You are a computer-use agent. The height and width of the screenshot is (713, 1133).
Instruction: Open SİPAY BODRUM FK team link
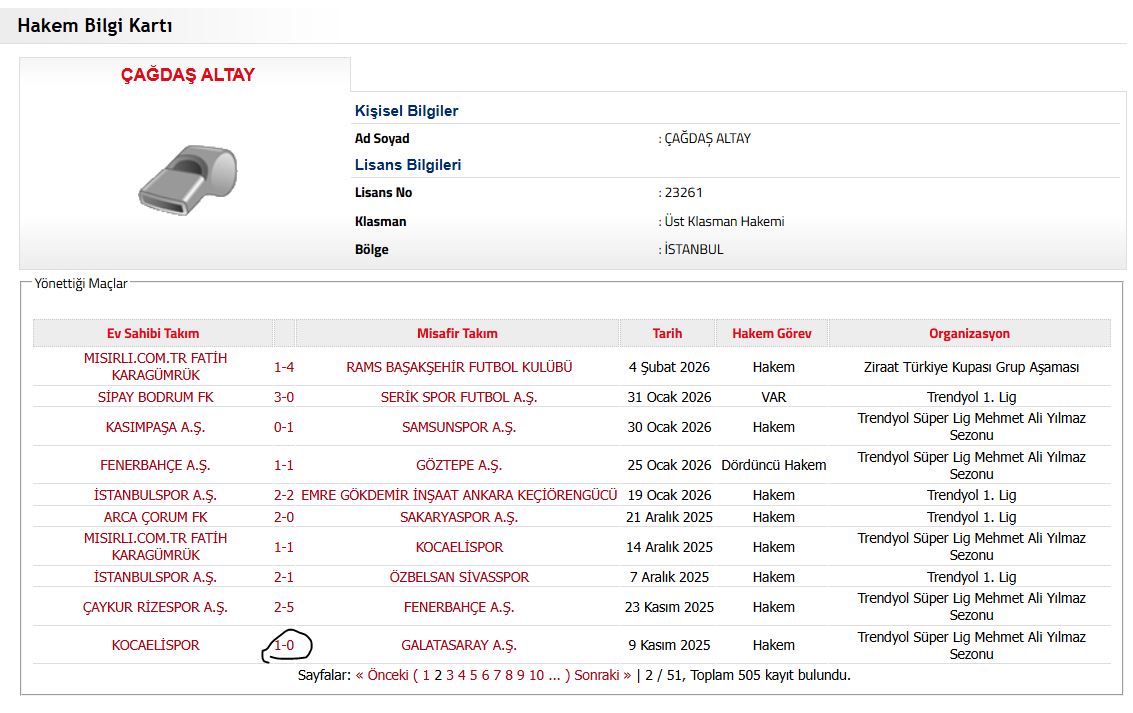tap(155, 397)
